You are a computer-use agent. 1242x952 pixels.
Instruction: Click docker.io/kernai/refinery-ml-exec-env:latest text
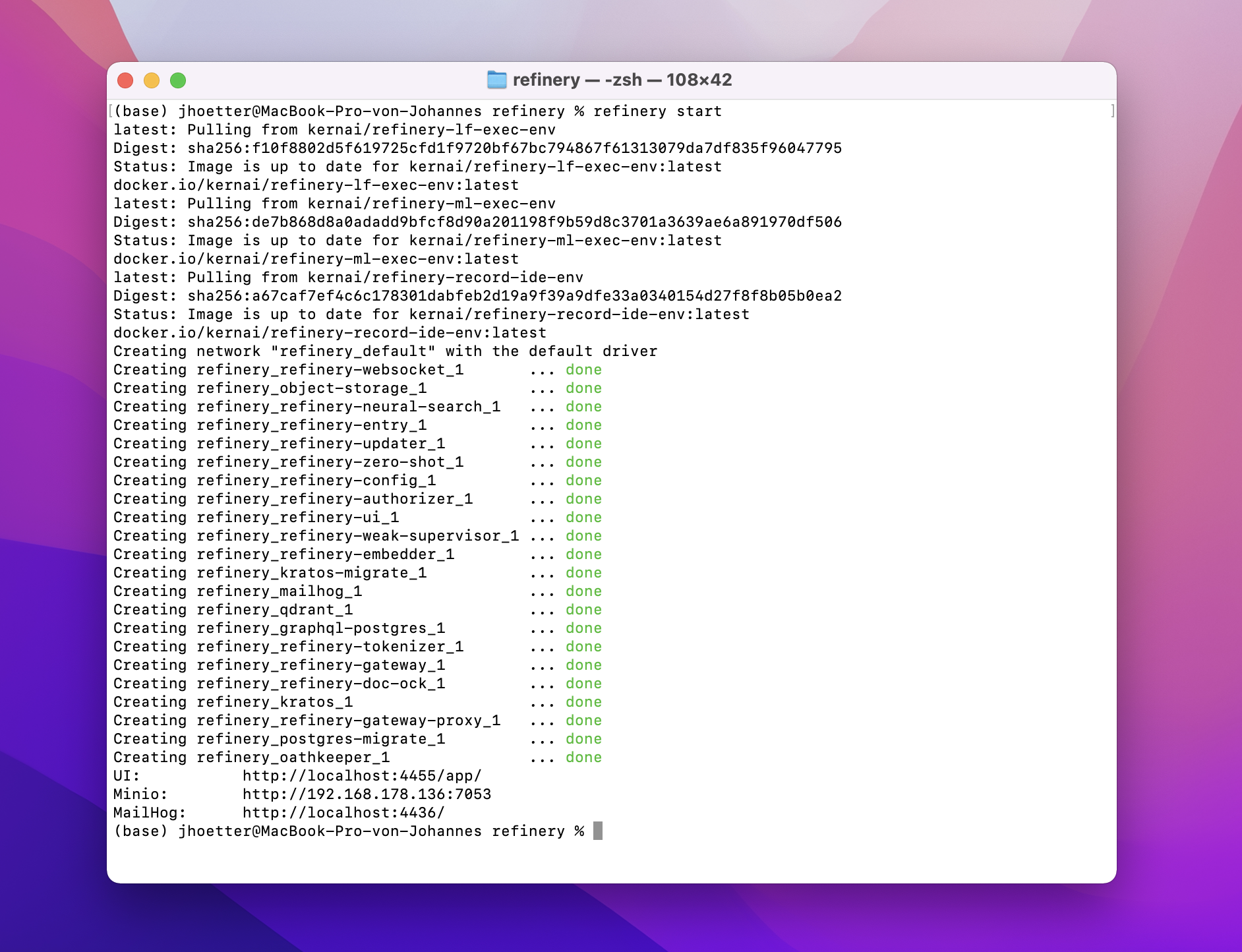316,259
